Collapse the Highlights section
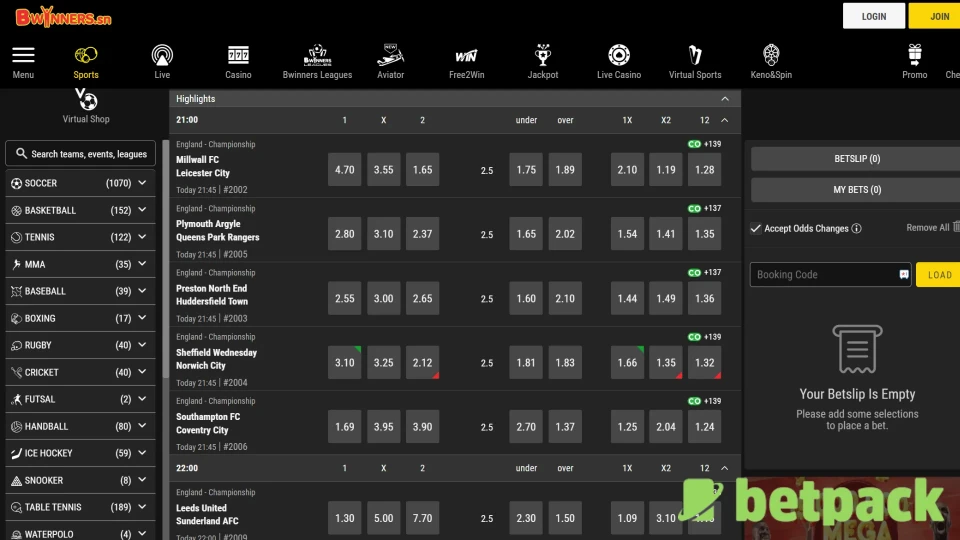The height and width of the screenshot is (540, 960). tap(725, 99)
